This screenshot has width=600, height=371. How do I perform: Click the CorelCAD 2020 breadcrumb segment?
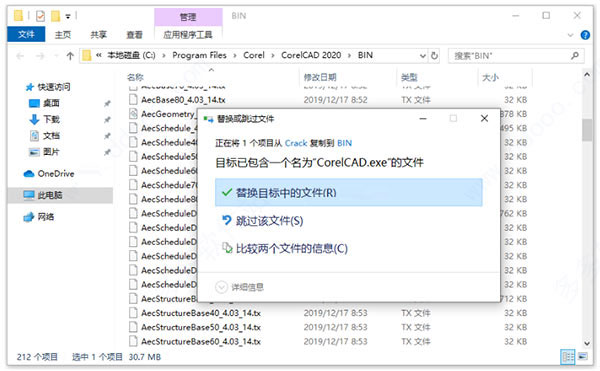pos(311,55)
